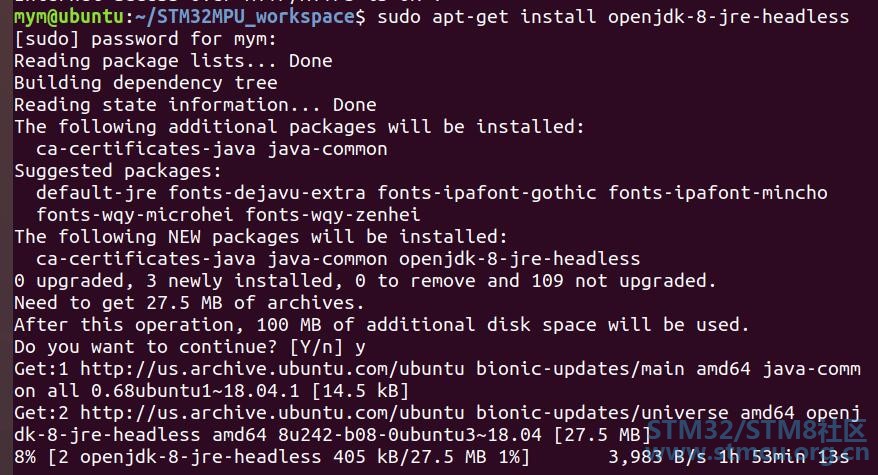This screenshot has width=878, height=475.
Task: Click the mym@ubuntu shell prompt
Action: [x=68, y=17]
